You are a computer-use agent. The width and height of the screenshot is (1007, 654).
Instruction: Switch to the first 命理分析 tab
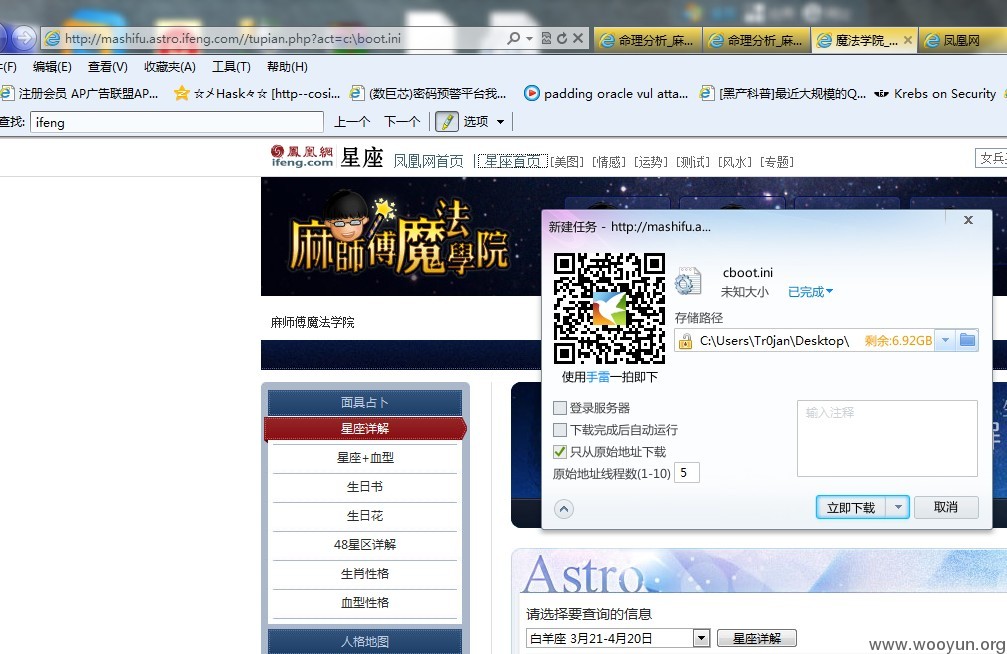pyautogui.click(x=647, y=40)
